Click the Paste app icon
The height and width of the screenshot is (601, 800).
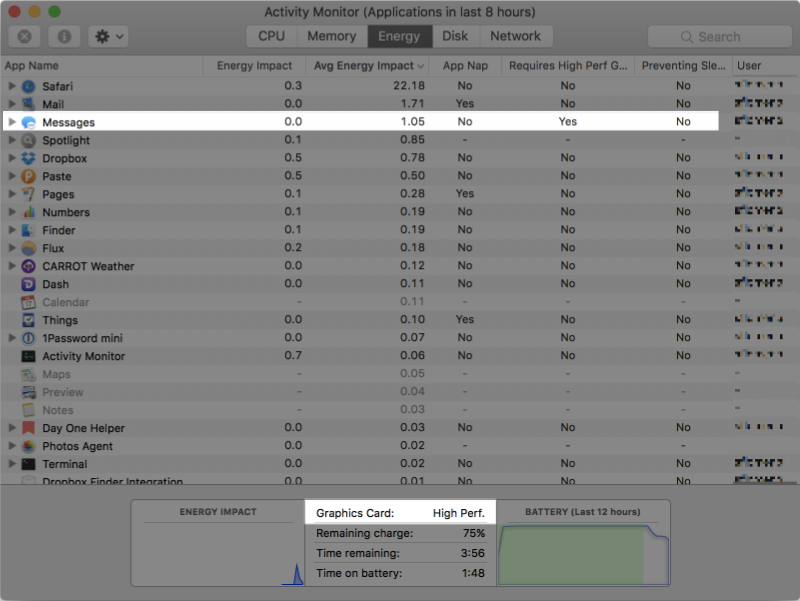[29, 177]
